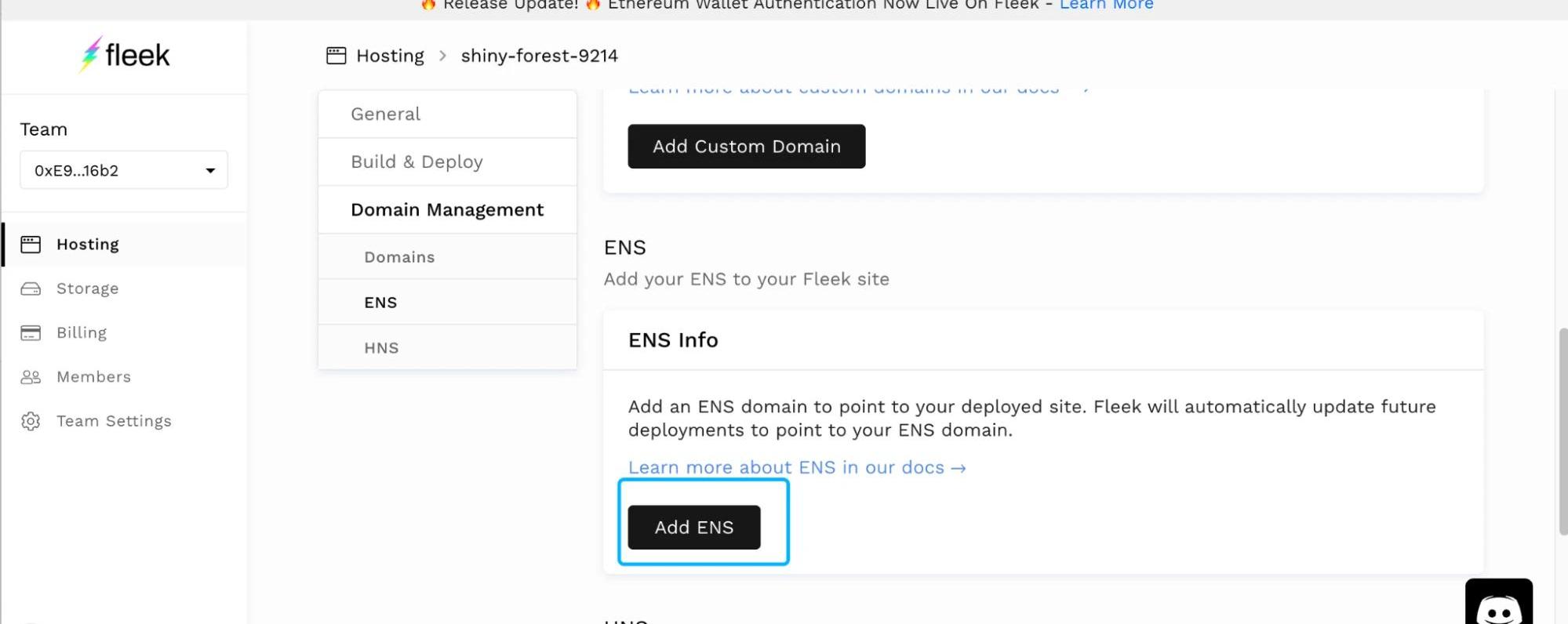Viewport: 1568px width, 624px height.
Task: Click the Add ENS button
Action: pos(694,528)
